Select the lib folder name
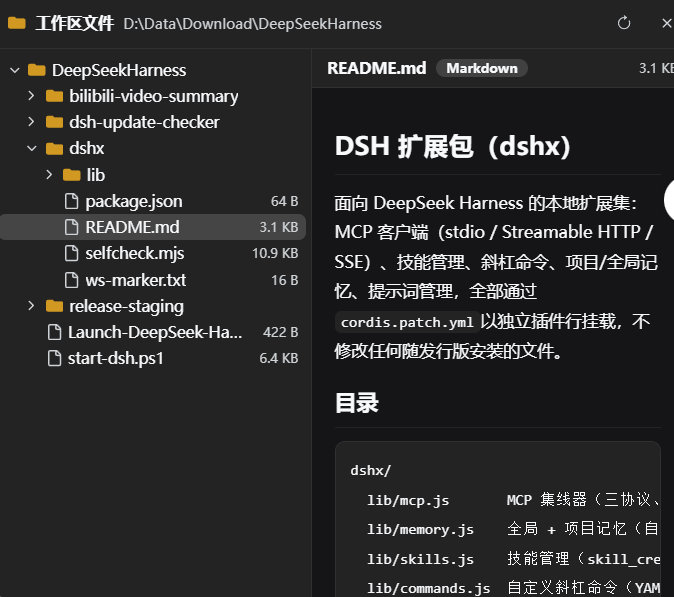674x597 pixels. pyautogui.click(x=95, y=175)
